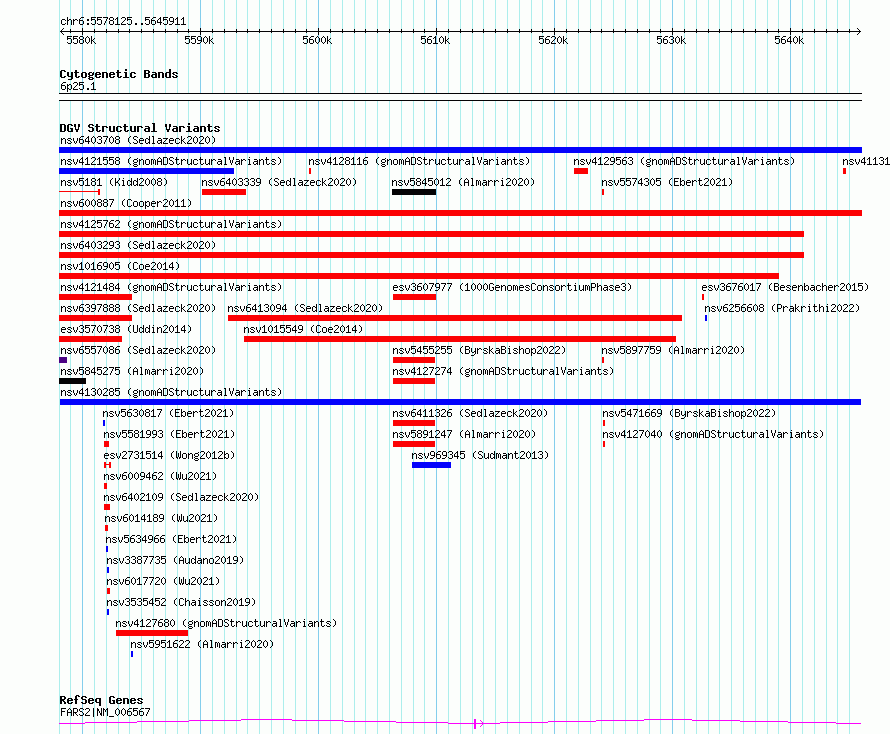
Task: Click nsv6256608 (Prakrithi2022) label
Action: tap(782, 308)
